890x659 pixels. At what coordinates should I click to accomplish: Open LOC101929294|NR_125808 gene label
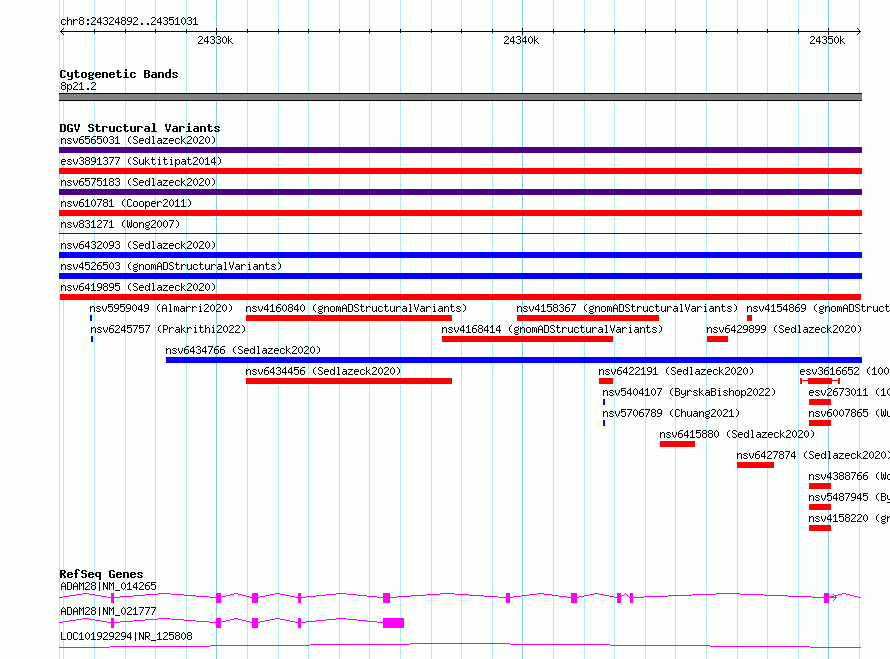click(x=126, y=636)
